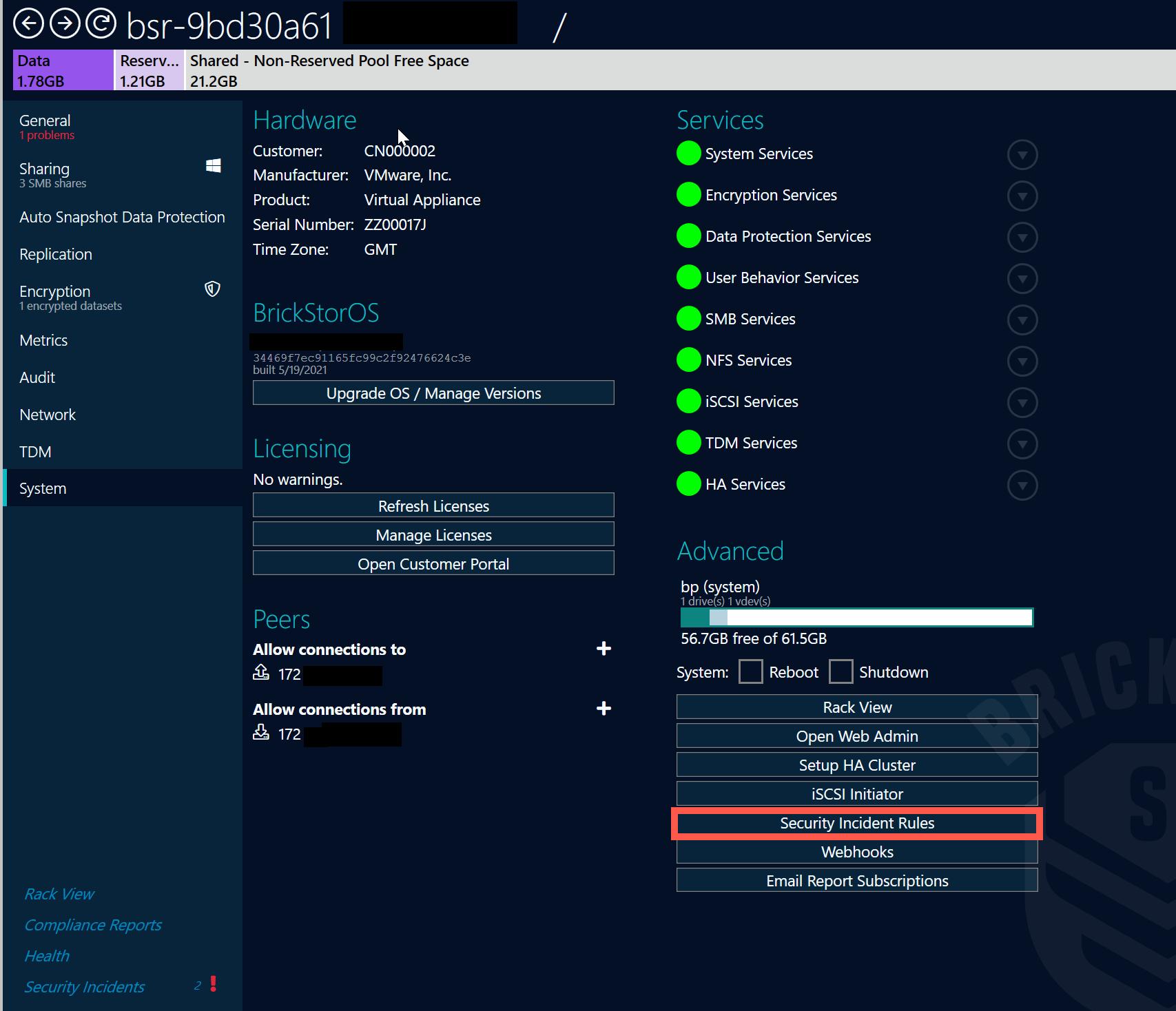Click the purple Data pool segment at top
Image resolution: width=1176 pixels, height=1011 pixels.
pos(62,70)
